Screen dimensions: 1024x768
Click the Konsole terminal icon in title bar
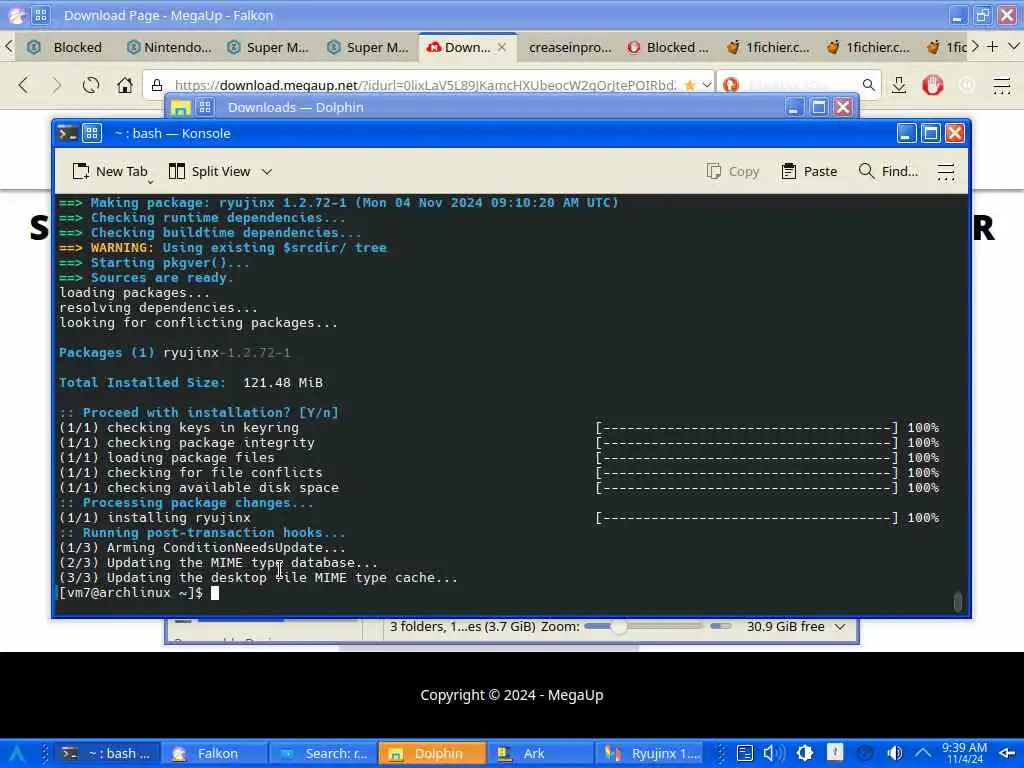(x=67, y=133)
